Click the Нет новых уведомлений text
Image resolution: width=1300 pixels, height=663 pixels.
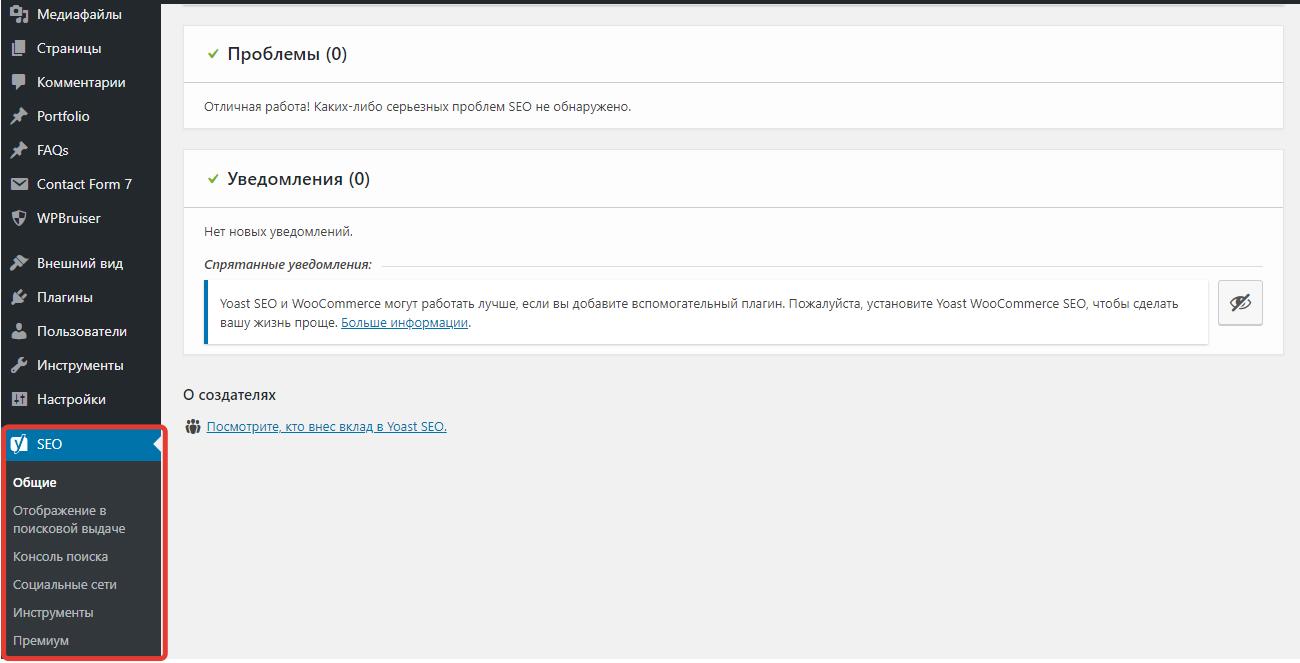coord(278,232)
